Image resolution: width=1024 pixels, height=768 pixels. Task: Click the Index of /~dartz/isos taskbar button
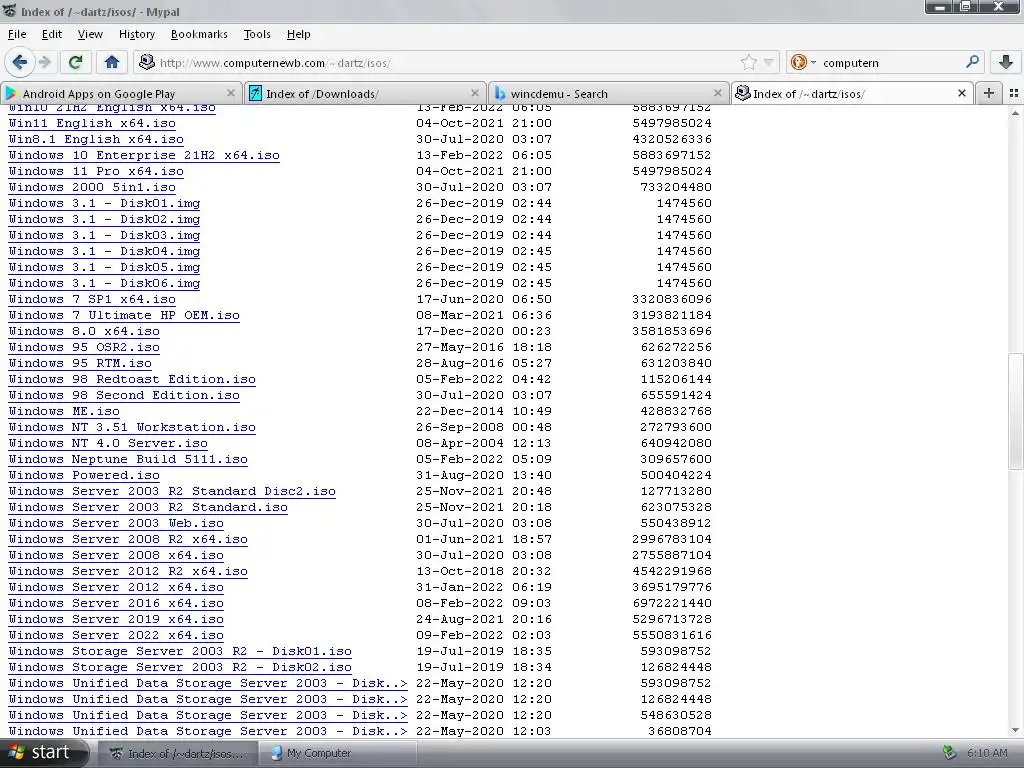click(178, 753)
